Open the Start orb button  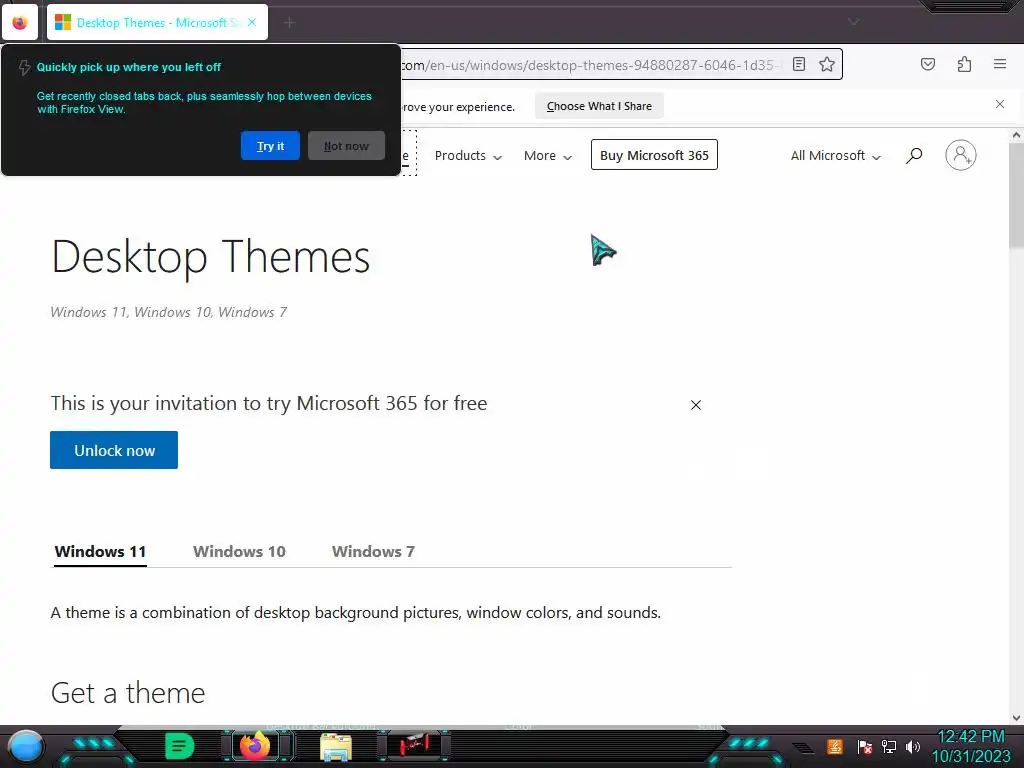[x=25, y=746]
